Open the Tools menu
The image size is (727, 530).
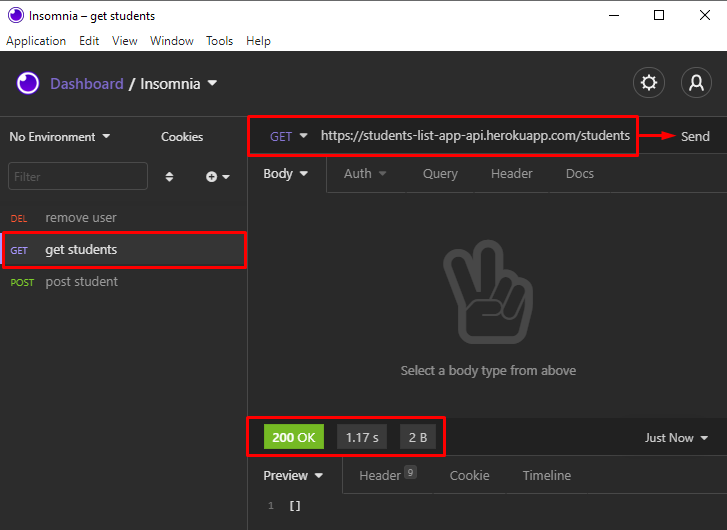pyautogui.click(x=219, y=41)
